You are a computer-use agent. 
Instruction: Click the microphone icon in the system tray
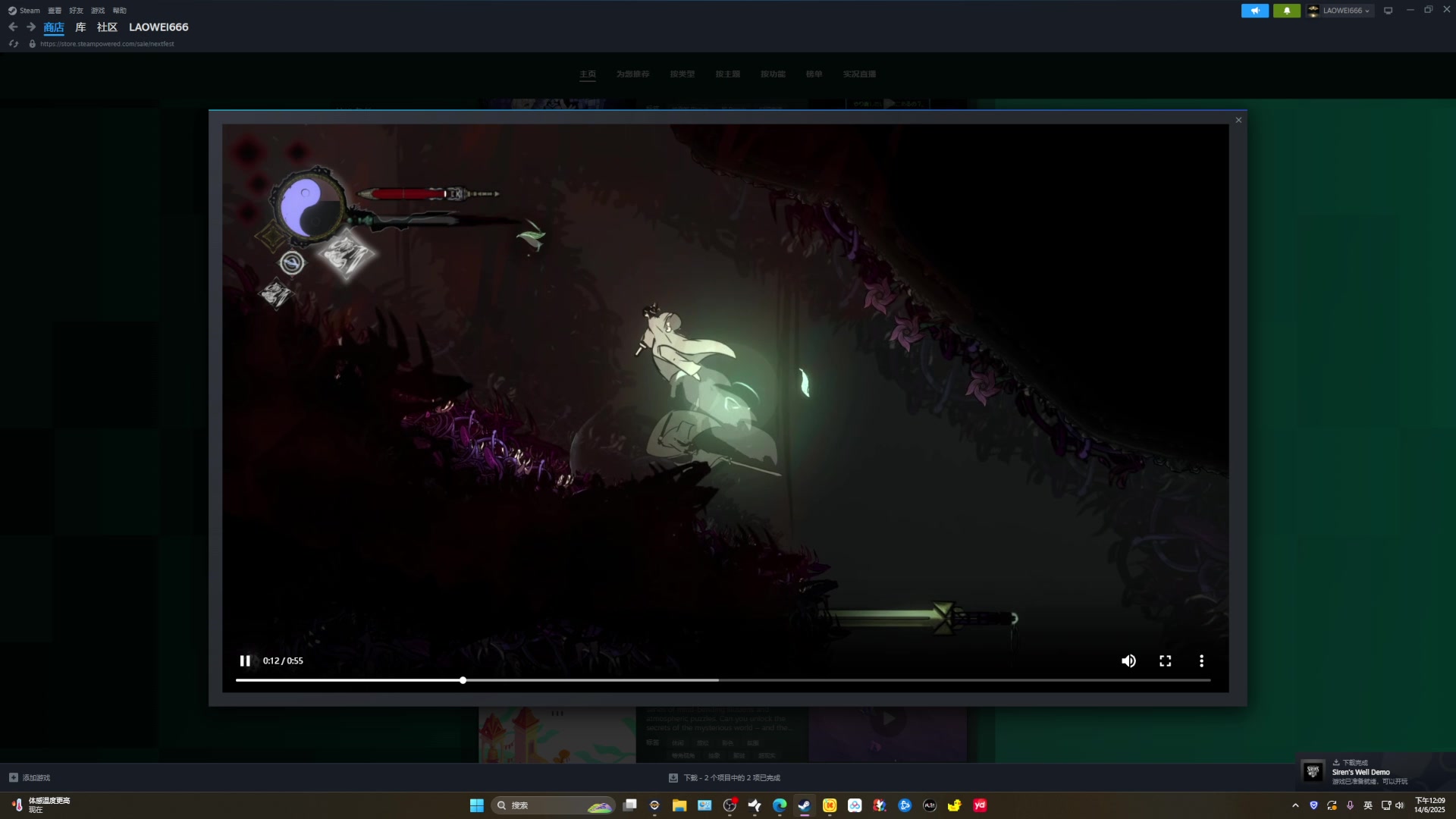tap(1350, 805)
